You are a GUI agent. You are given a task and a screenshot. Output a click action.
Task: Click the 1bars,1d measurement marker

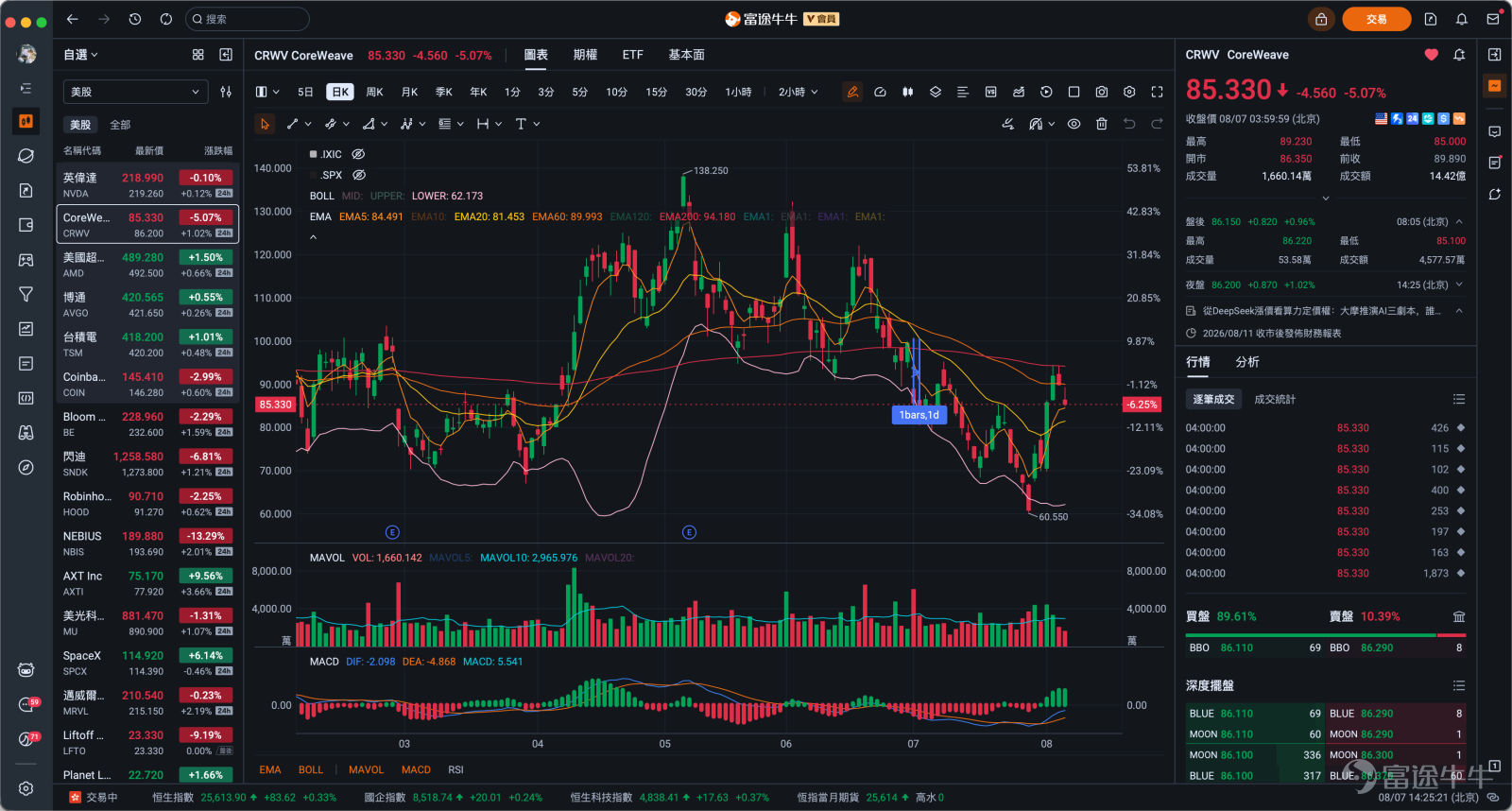click(x=919, y=415)
